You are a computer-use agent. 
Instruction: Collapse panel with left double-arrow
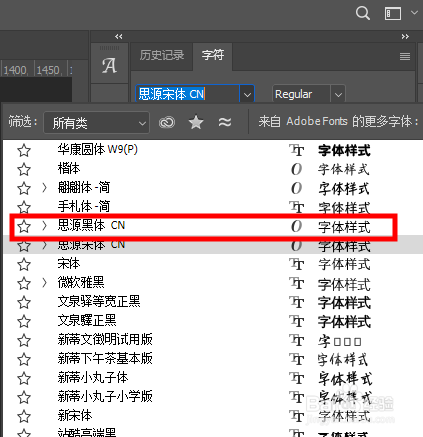[x=118, y=36]
